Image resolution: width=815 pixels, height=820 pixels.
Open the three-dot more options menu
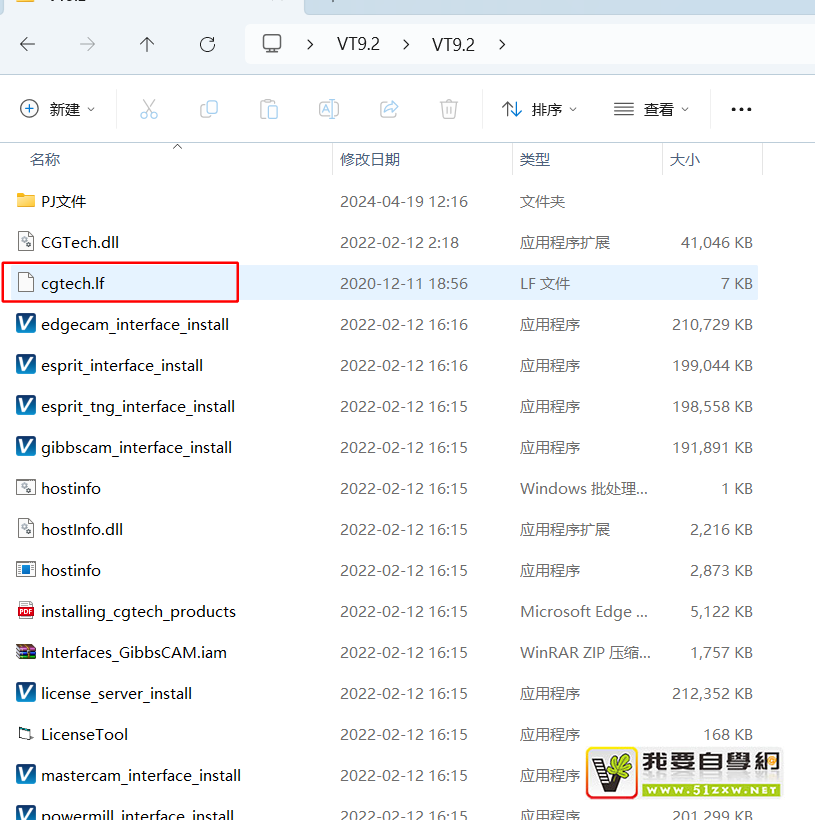(x=741, y=109)
